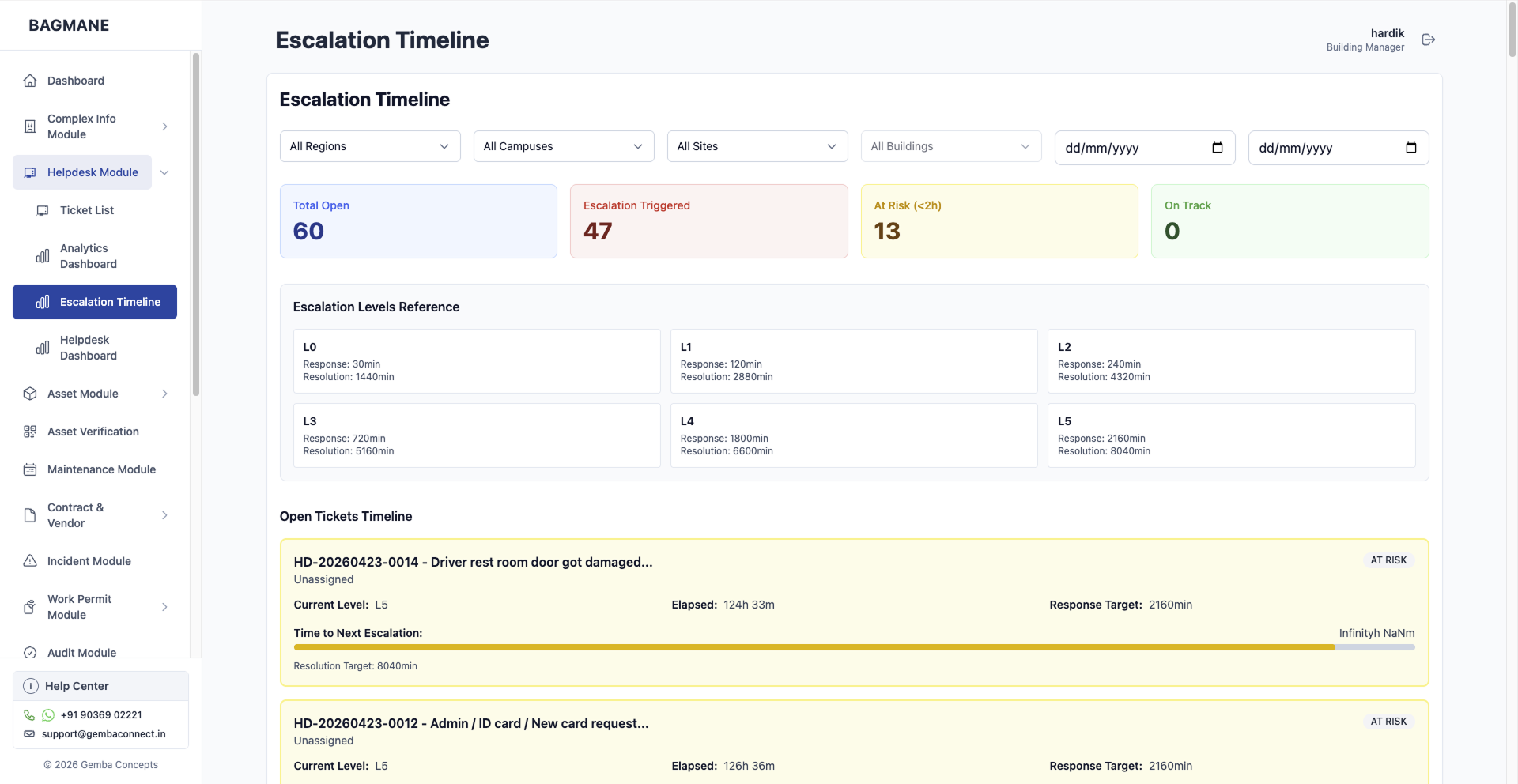Expand the Complex Info Module chevron

pos(164,126)
